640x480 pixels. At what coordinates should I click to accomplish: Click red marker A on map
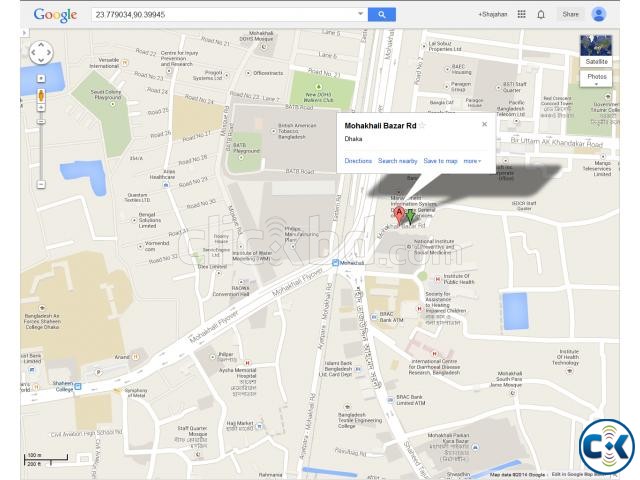(x=399, y=215)
